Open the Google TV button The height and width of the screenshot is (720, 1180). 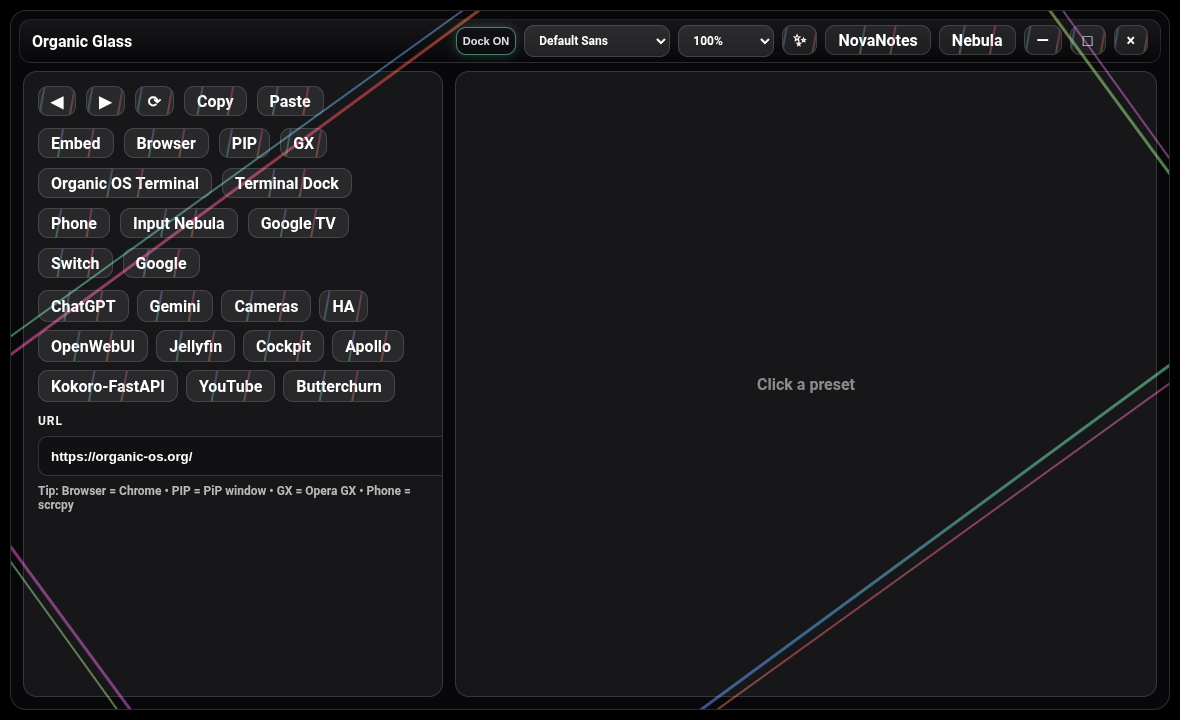click(298, 223)
